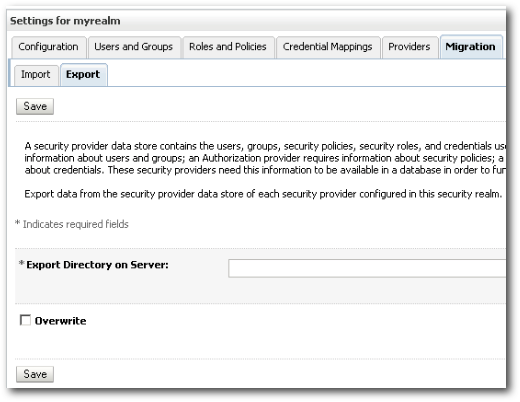Select the Migration tab
520x402 pixels.
pos(471,47)
